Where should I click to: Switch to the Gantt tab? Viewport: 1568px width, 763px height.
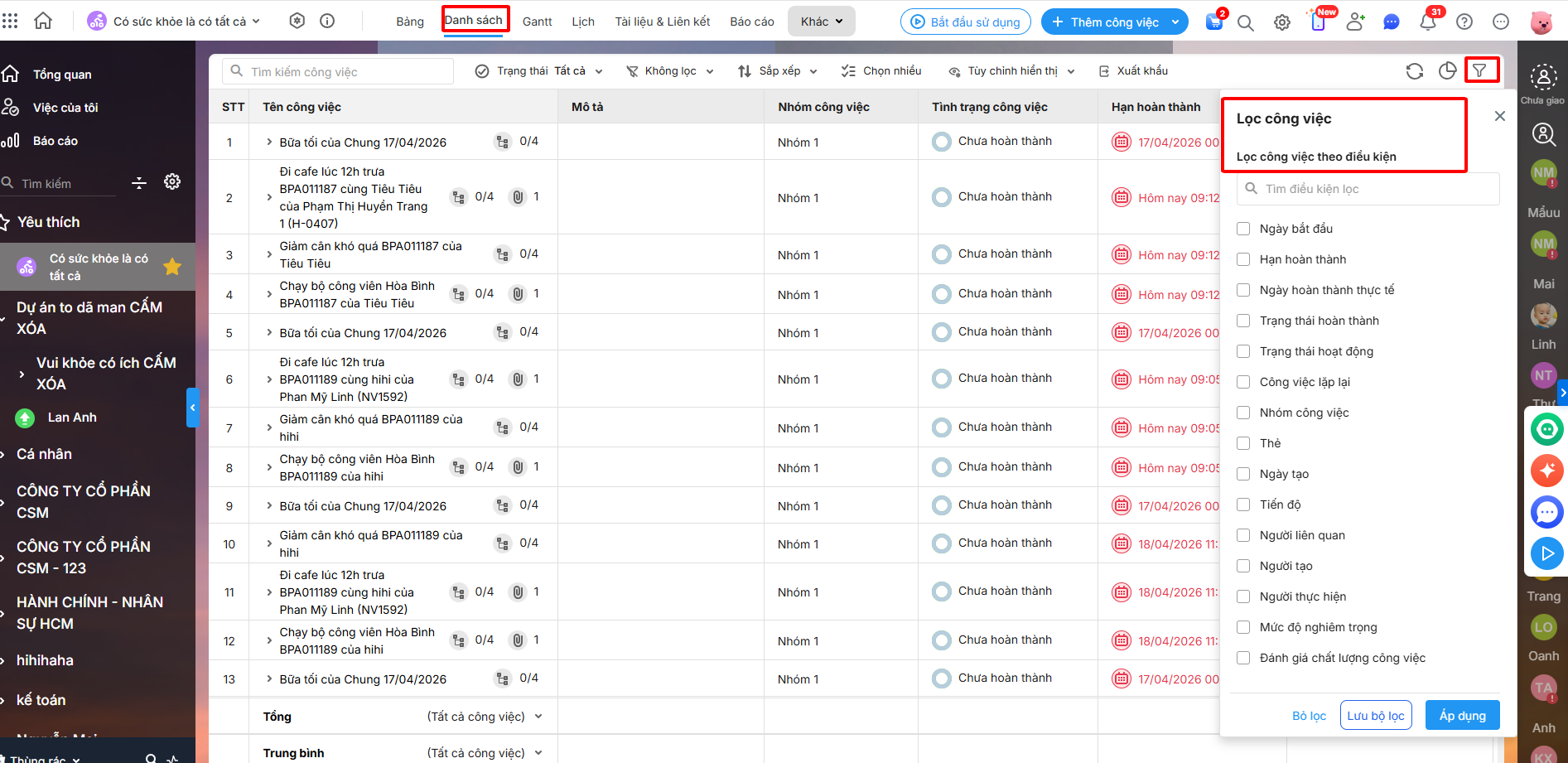tap(537, 22)
